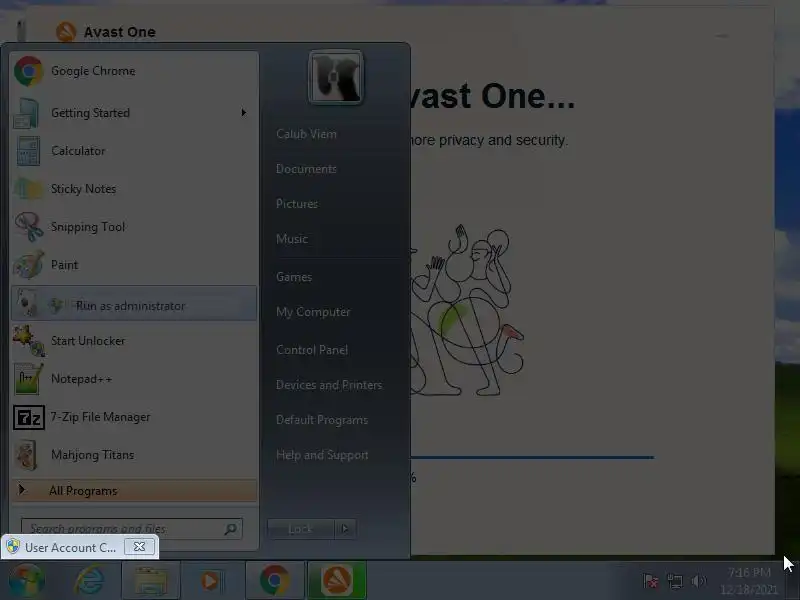The image size is (800, 600).
Task: Select Run as administrator entry
Action: coord(134,304)
